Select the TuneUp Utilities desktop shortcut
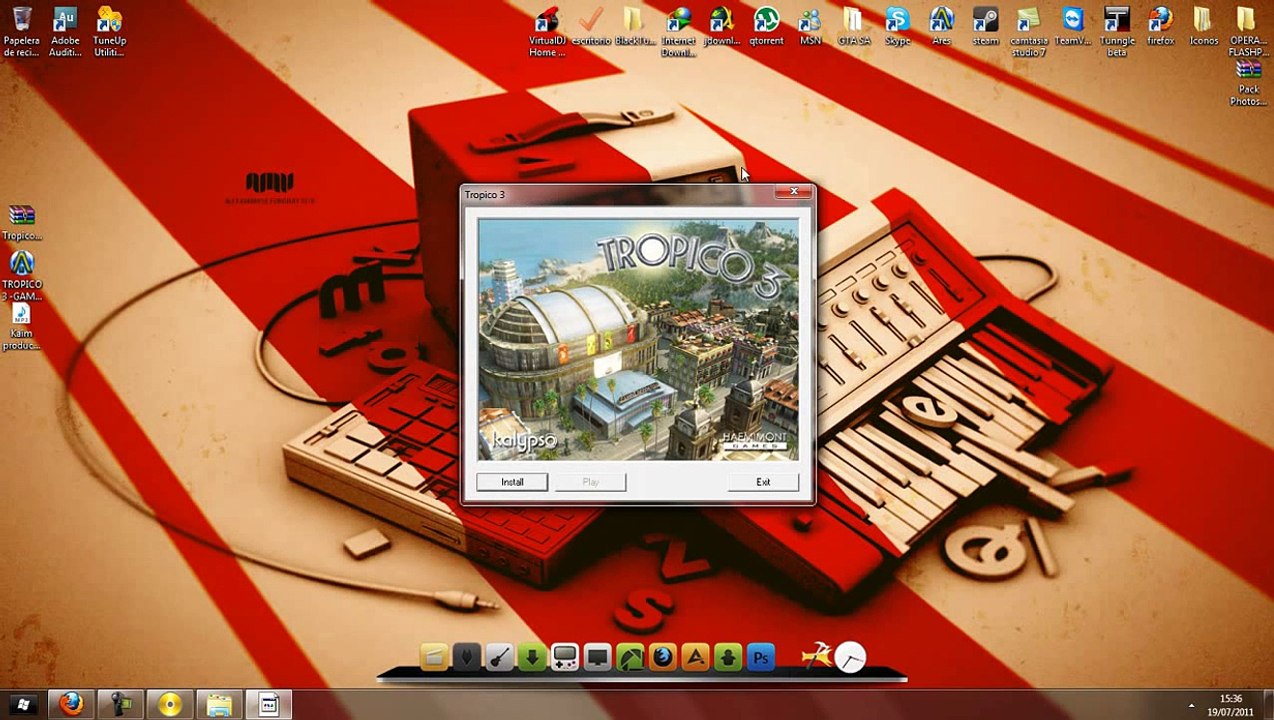 [x=109, y=31]
